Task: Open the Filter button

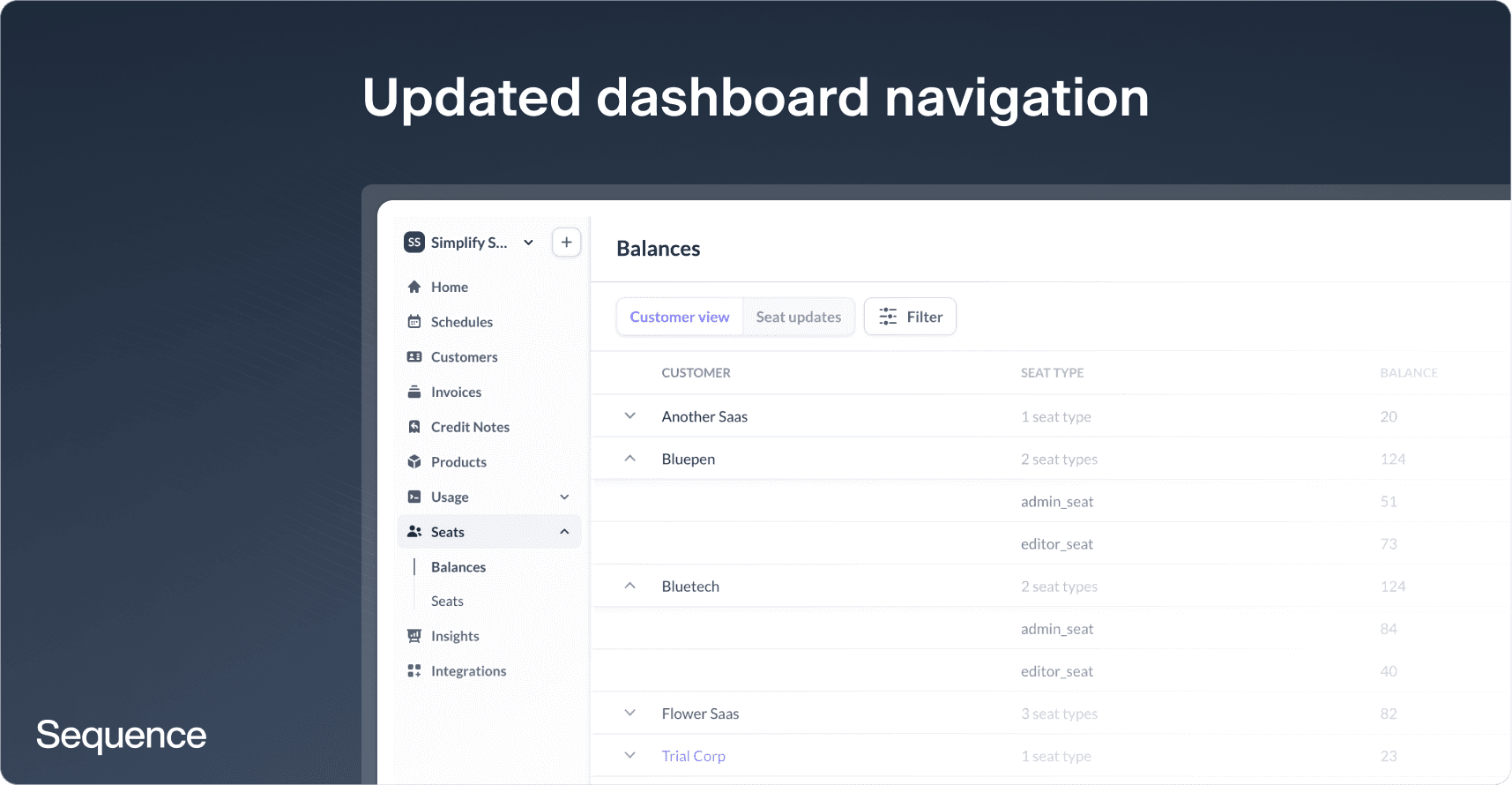Action: tap(910, 317)
